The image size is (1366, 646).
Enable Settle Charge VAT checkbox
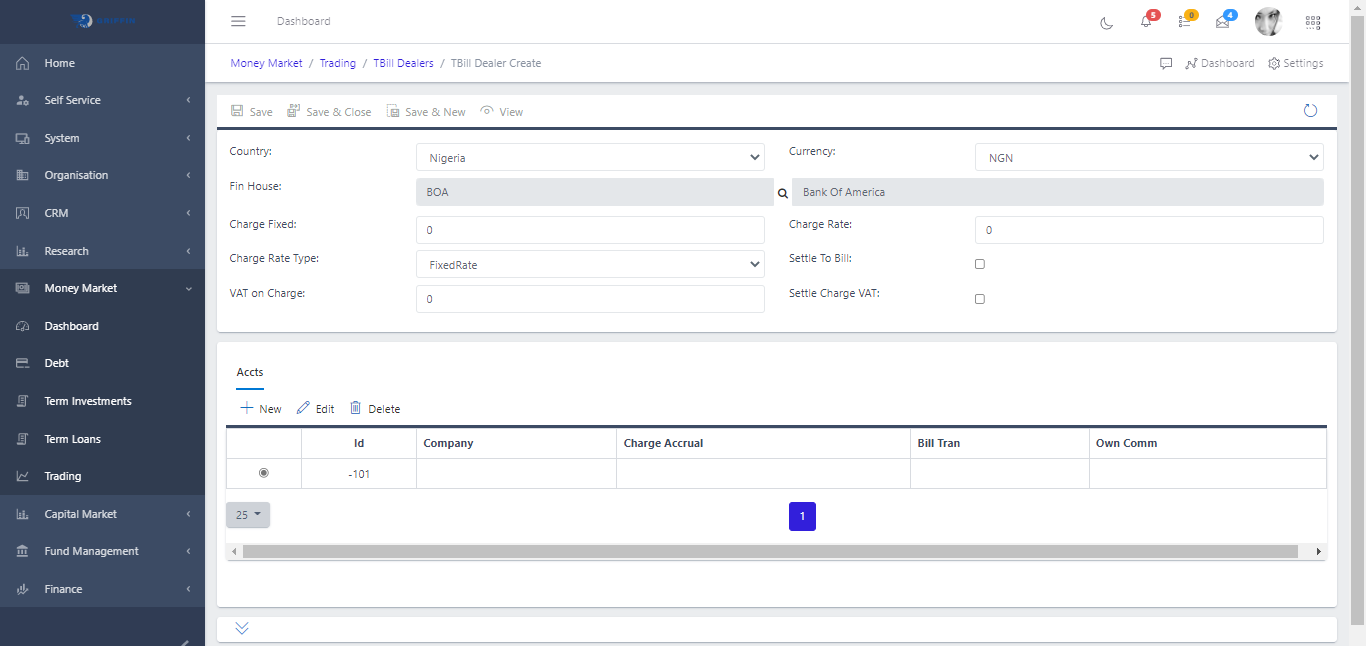point(980,299)
